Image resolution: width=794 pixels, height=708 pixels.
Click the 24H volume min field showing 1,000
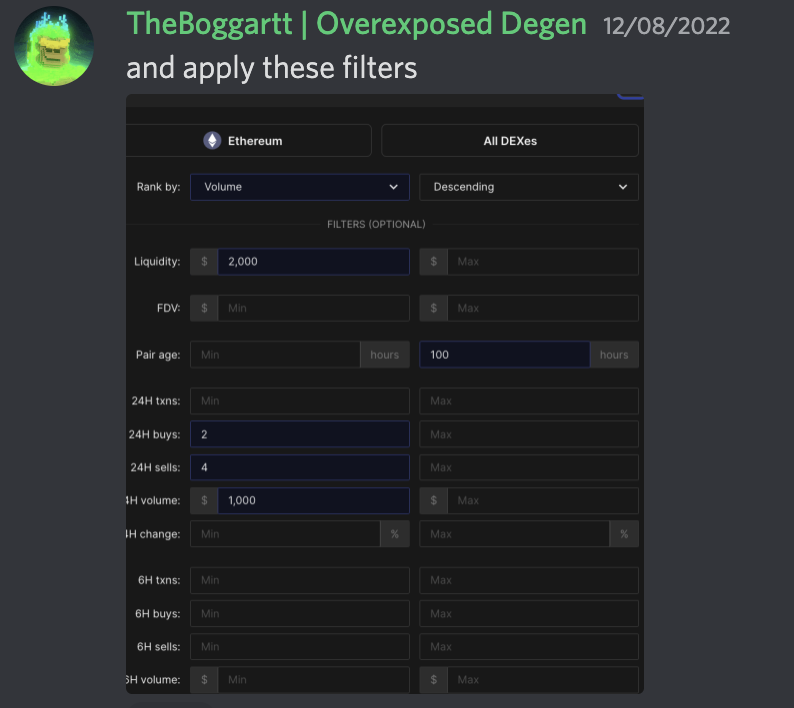pyautogui.click(x=313, y=500)
